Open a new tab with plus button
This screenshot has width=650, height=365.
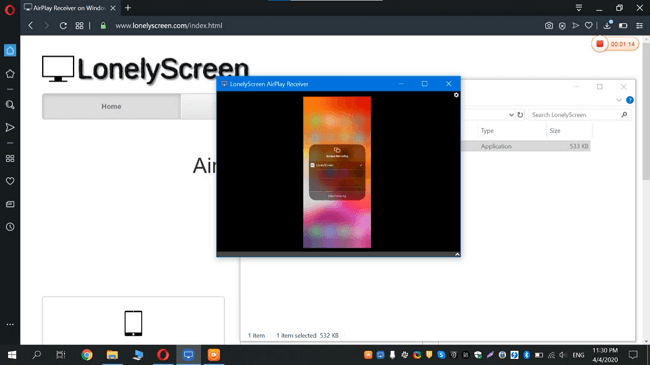128,8
